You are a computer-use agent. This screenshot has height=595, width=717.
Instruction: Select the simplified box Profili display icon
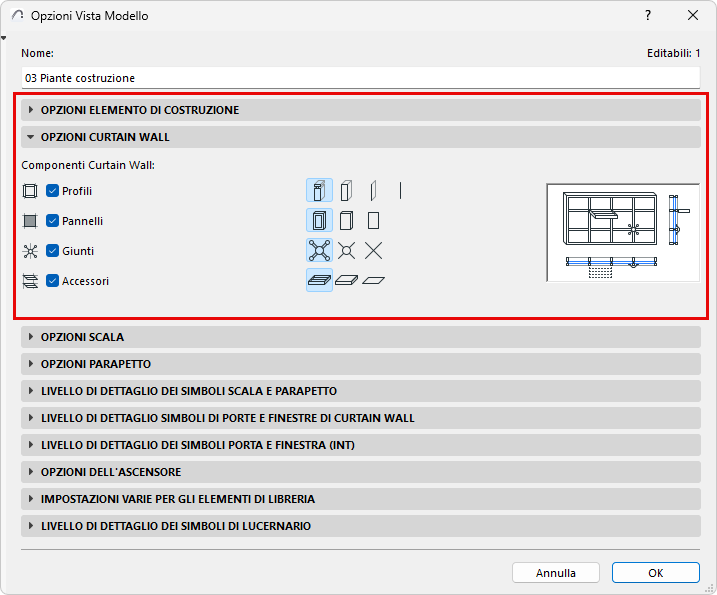coord(346,191)
